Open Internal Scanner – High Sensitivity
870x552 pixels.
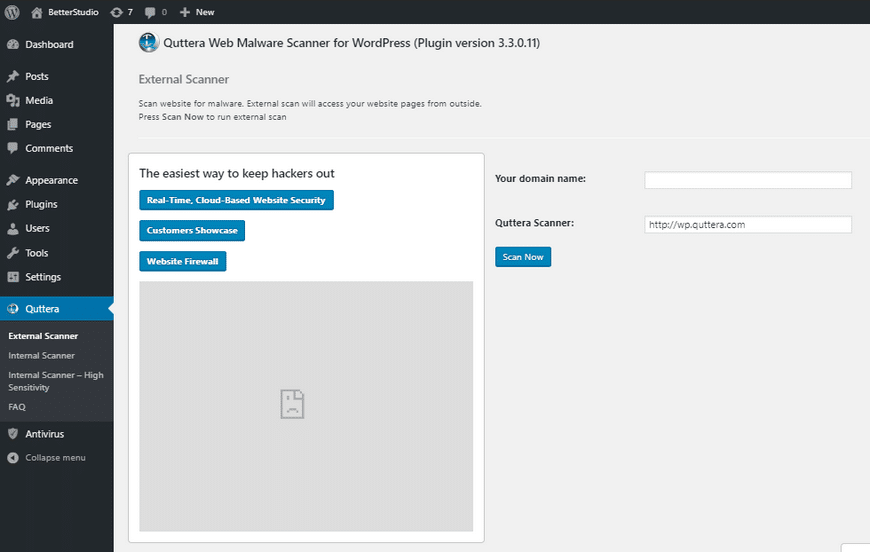(55, 381)
